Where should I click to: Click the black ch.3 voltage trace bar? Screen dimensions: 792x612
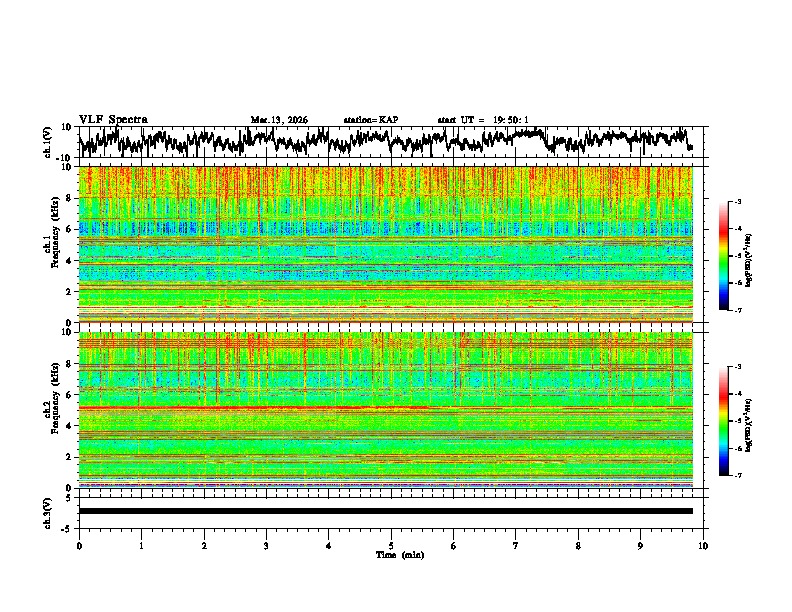[386, 511]
